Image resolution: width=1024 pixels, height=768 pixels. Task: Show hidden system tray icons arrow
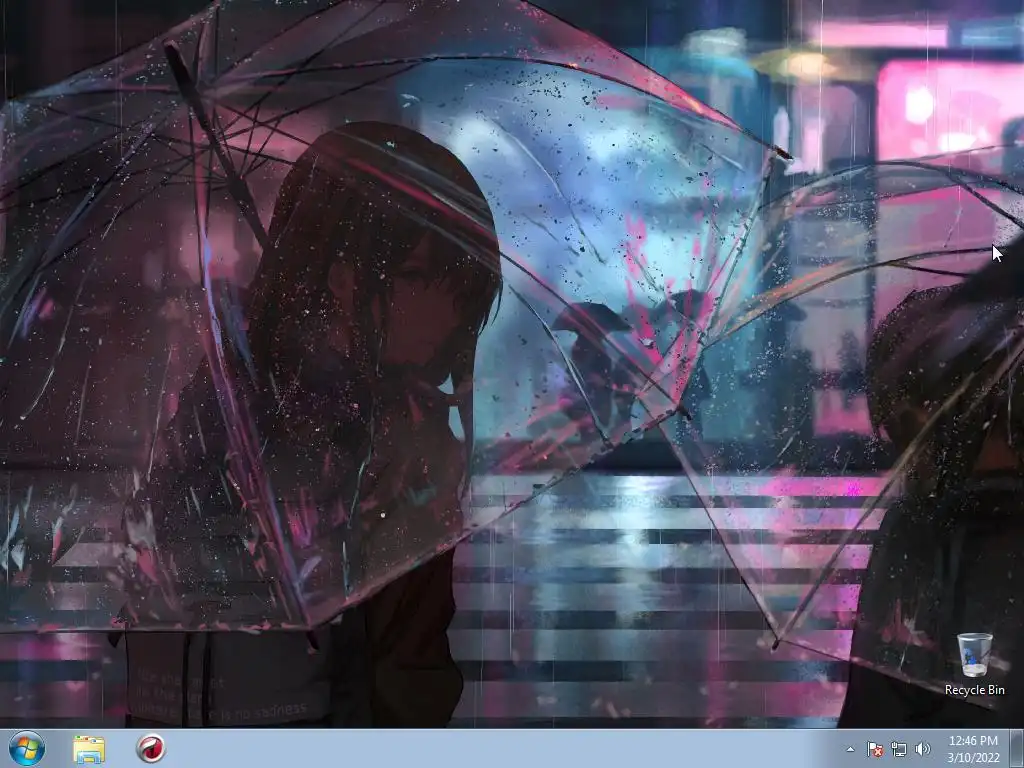point(850,749)
